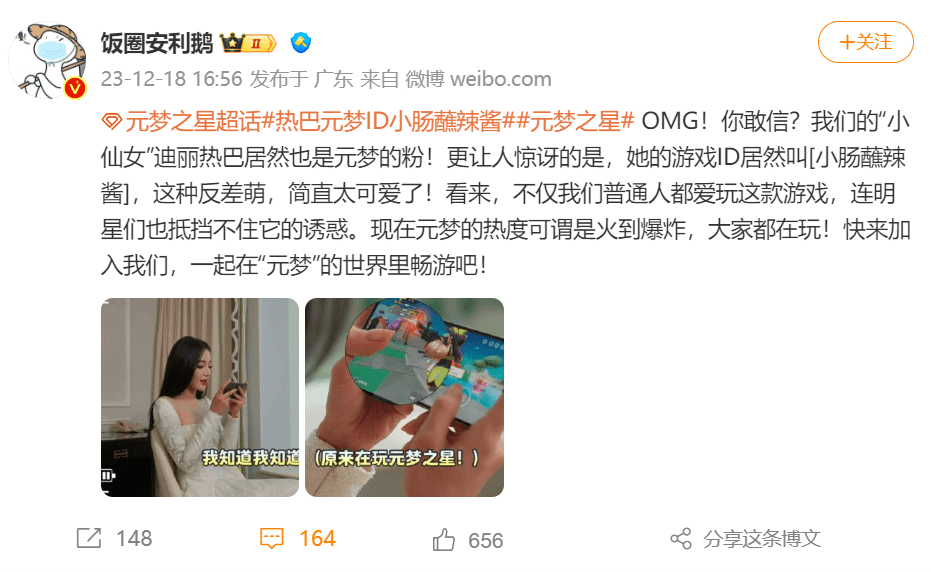Open the 饭圈安利鹅 username profile
This screenshot has height=572, width=931.
point(157,43)
